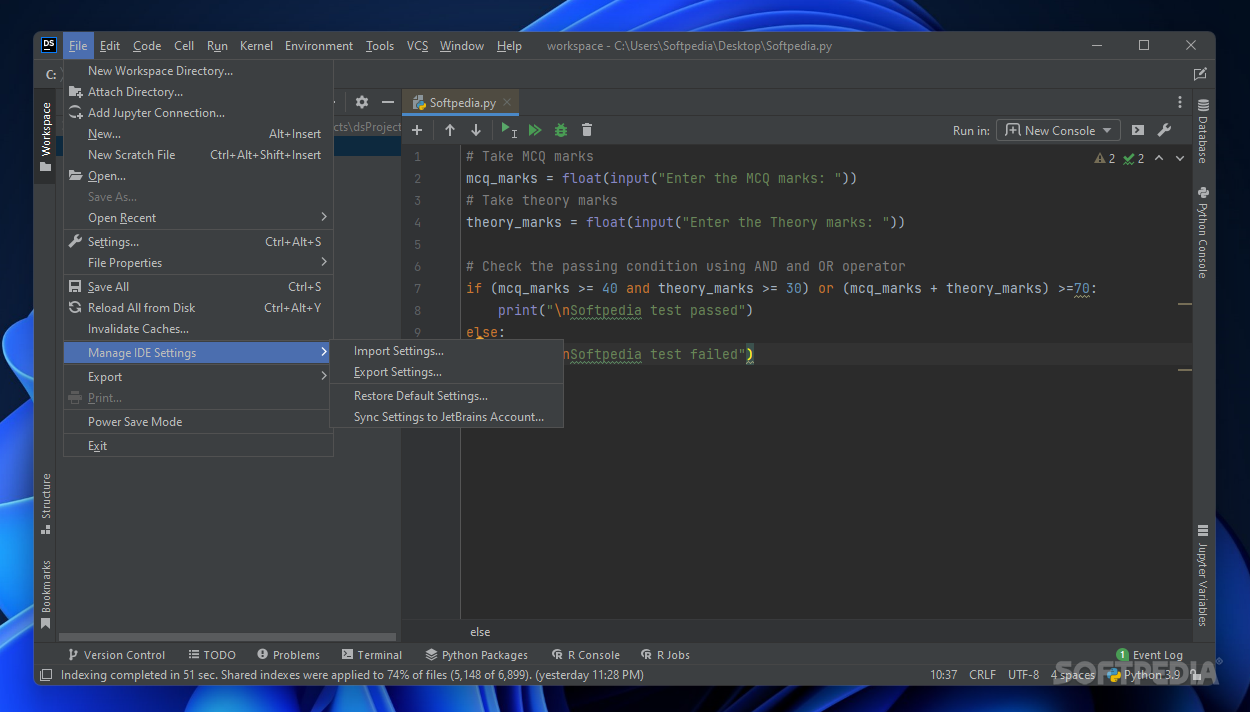Choose Export Settings... from submenu
1250x712 pixels.
coord(446,372)
